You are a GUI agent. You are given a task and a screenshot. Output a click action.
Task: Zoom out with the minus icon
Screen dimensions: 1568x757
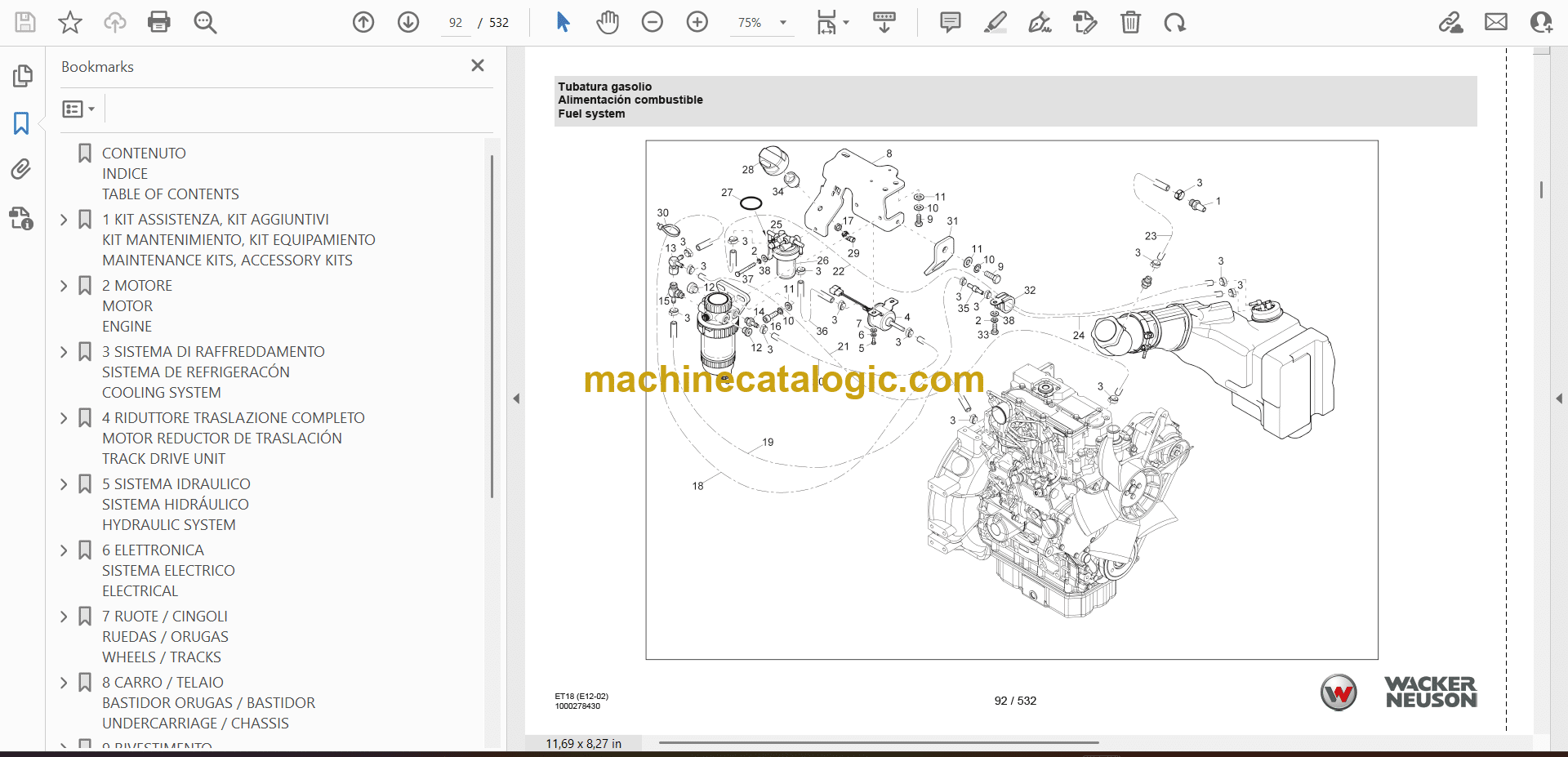point(653,22)
